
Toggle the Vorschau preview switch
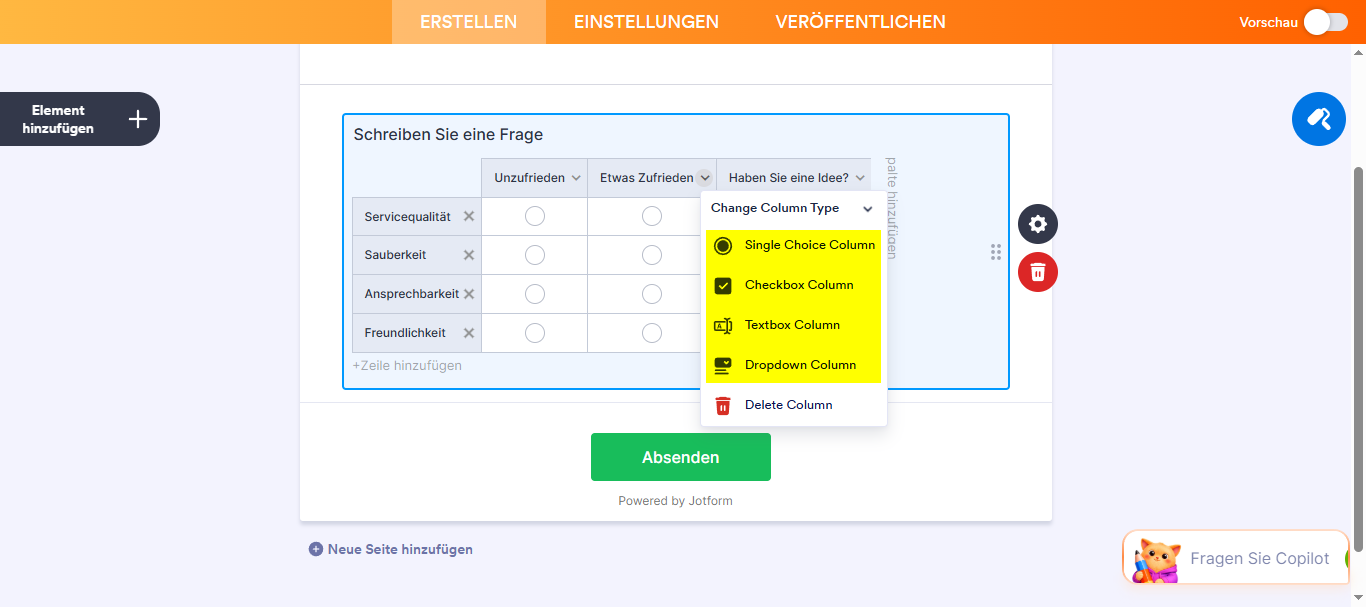(x=1326, y=22)
